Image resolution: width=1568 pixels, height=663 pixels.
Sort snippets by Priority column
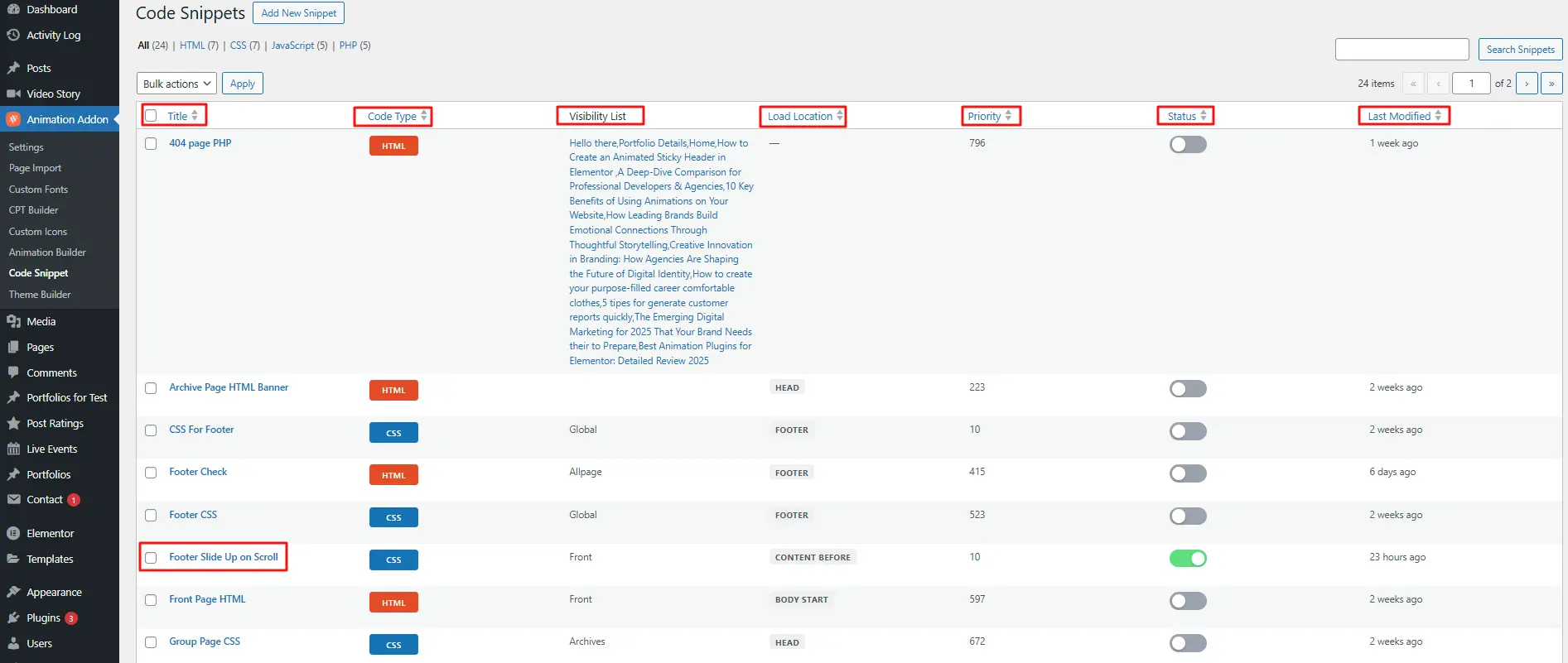tap(989, 116)
